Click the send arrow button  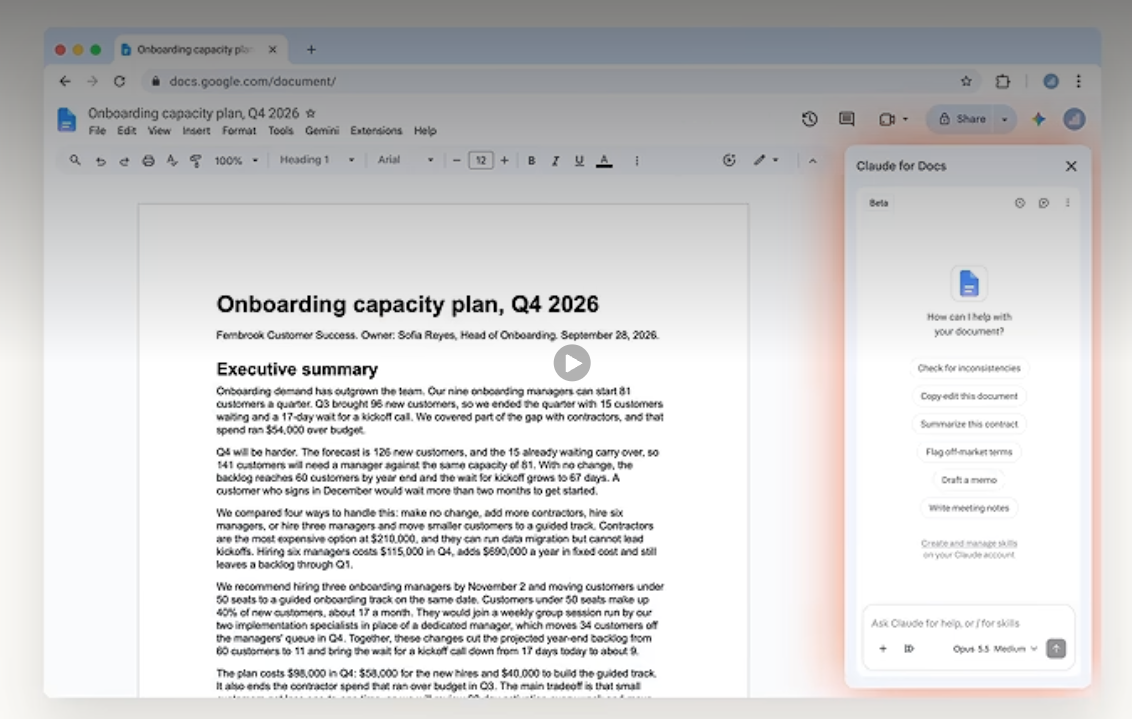point(1056,649)
